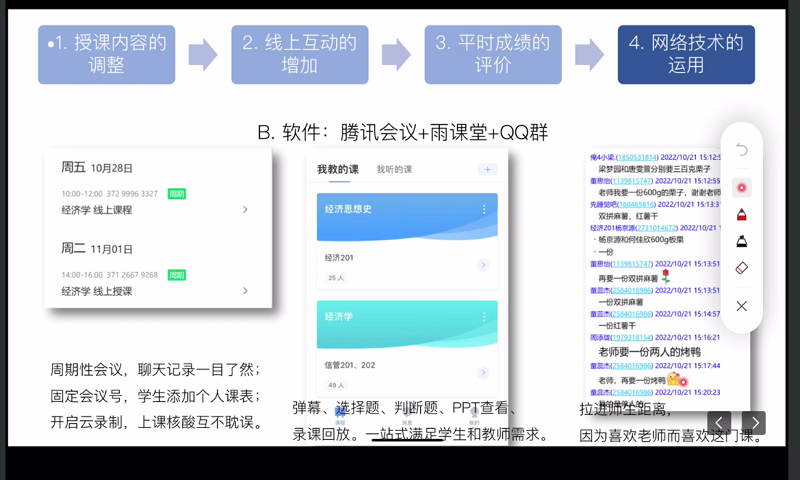Expand the 周五 经济学 线上课程 meeting chevron
The image size is (800, 480).
245,210
